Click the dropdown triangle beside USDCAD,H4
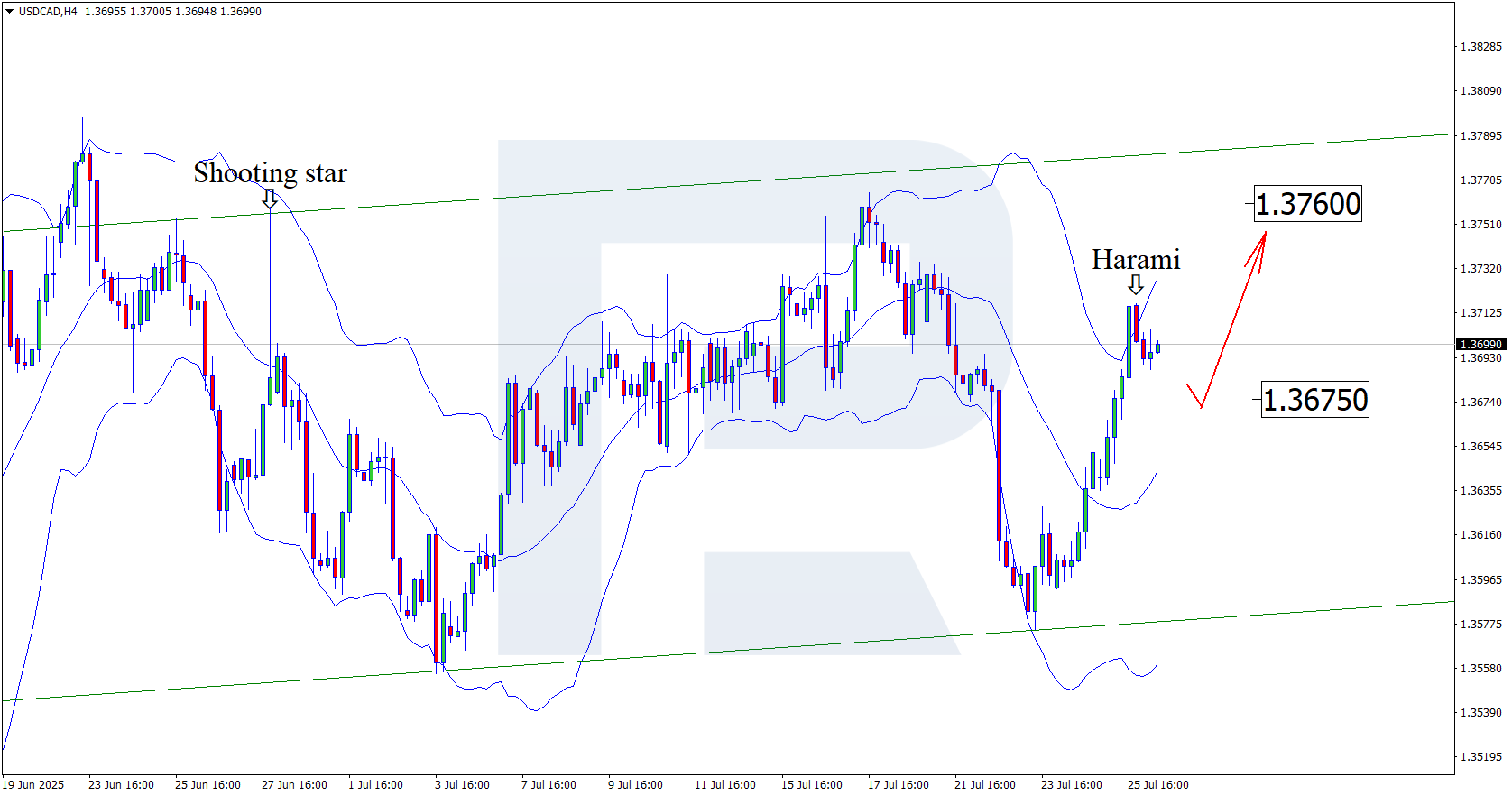The image size is (1512, 796). click(10, 12)
